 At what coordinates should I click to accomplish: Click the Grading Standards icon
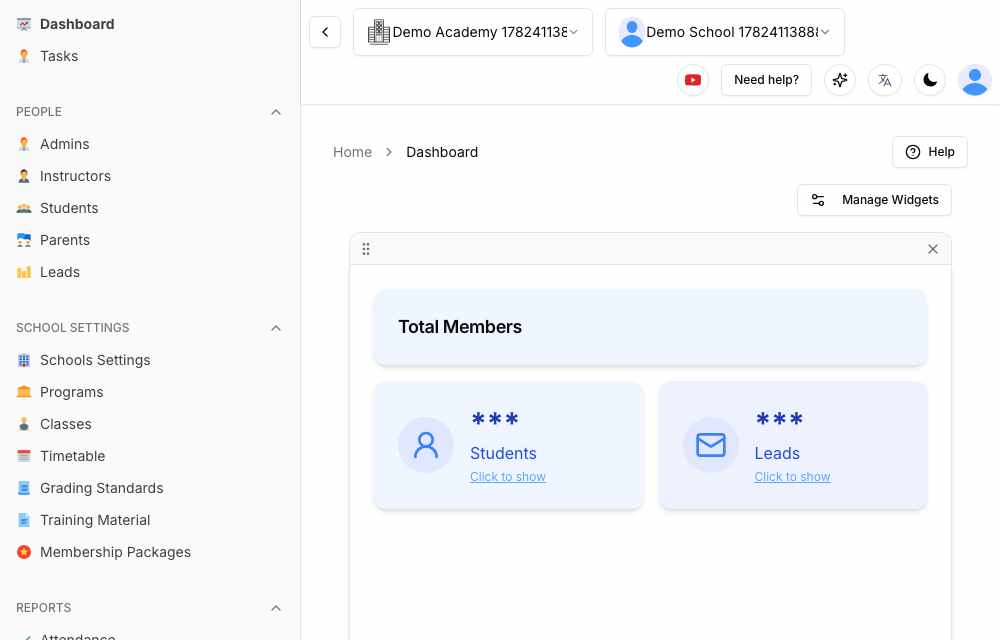(24, 488)
